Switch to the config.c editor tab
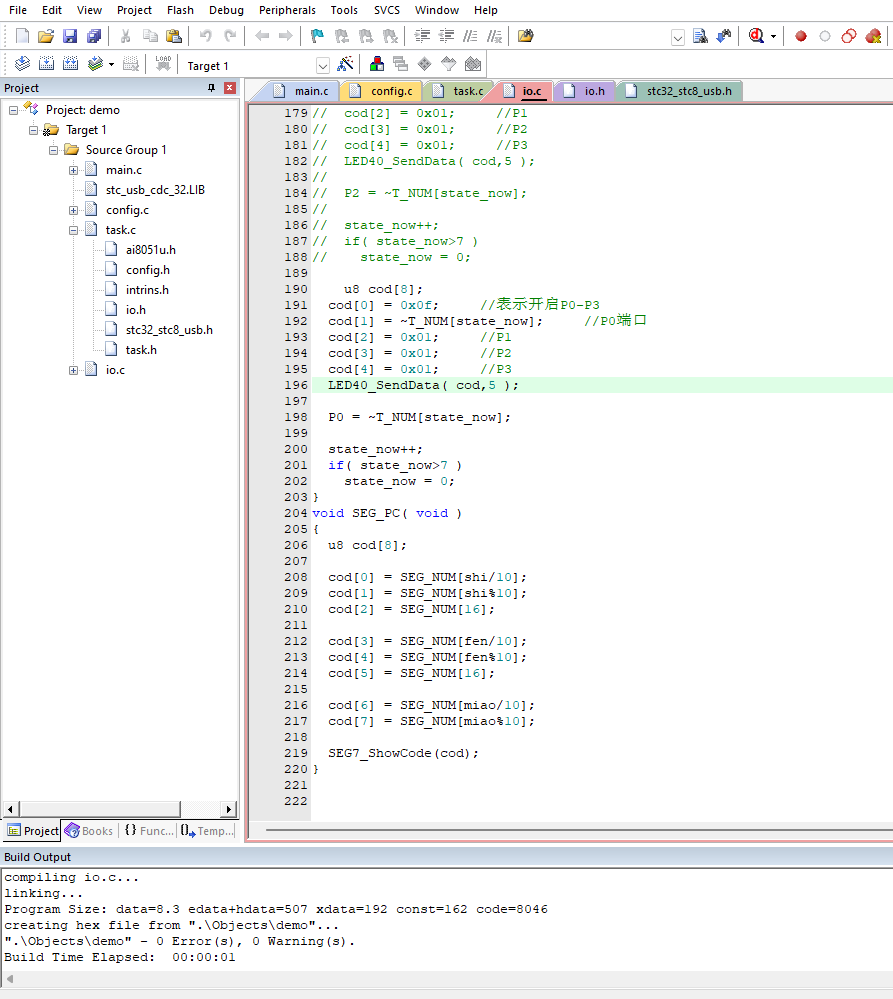893x999 pixels. [x=382, y=91]
